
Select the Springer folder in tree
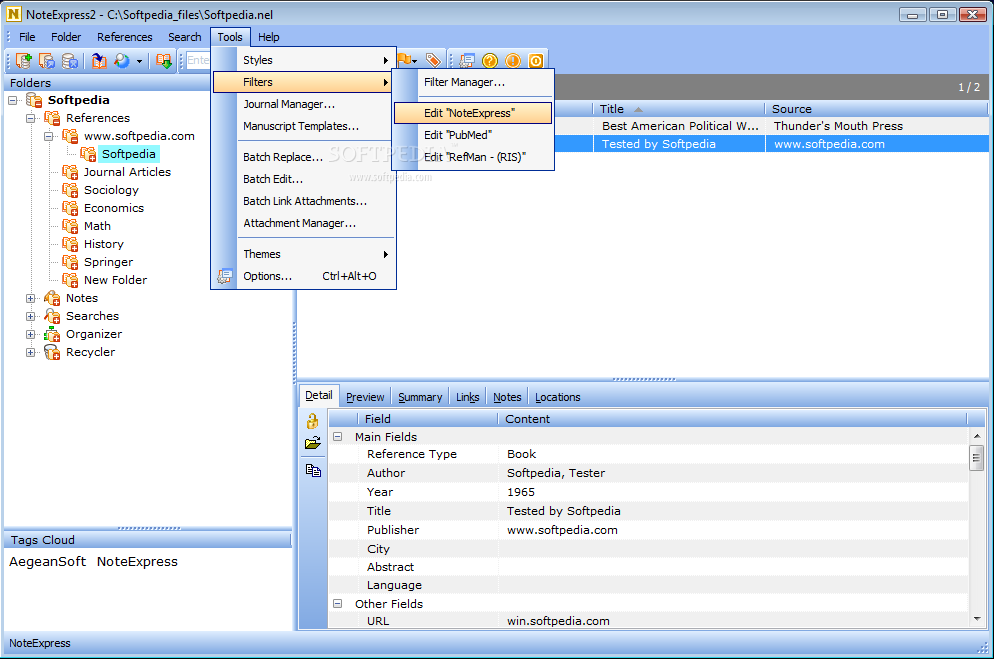[x=108, y=262]
